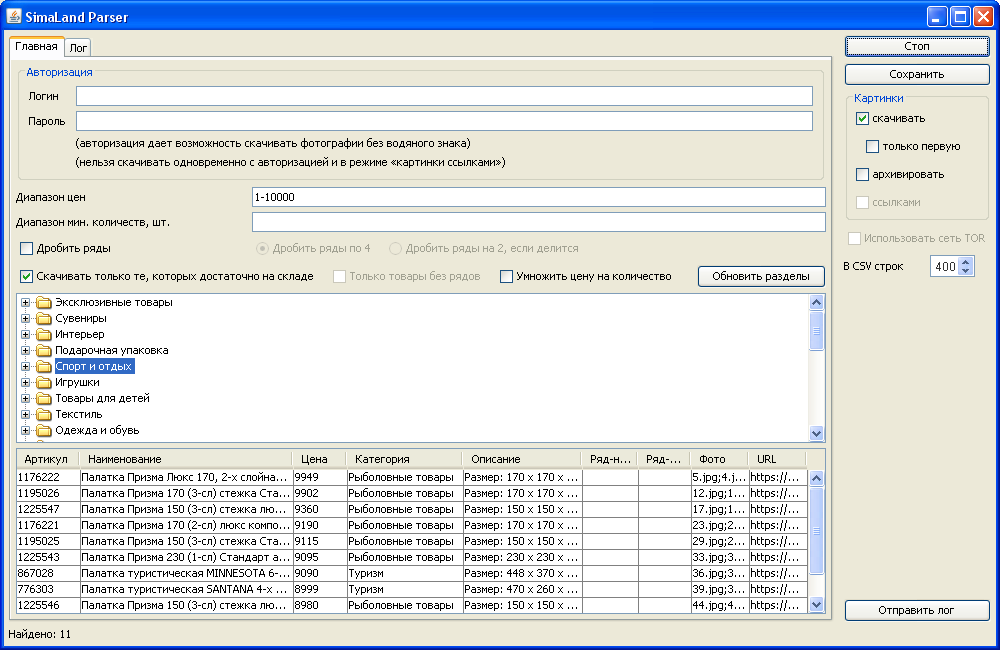Click the Логин input field

pos(444,96)
